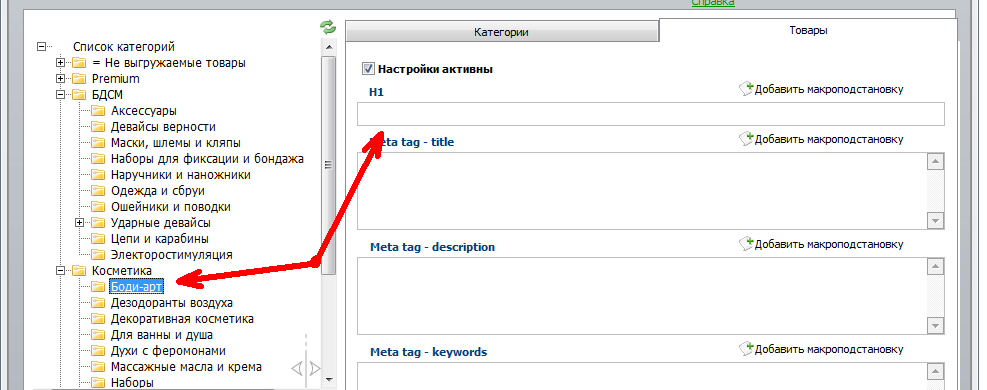Click Добавить макроподстановку for H1

point(829,89)
